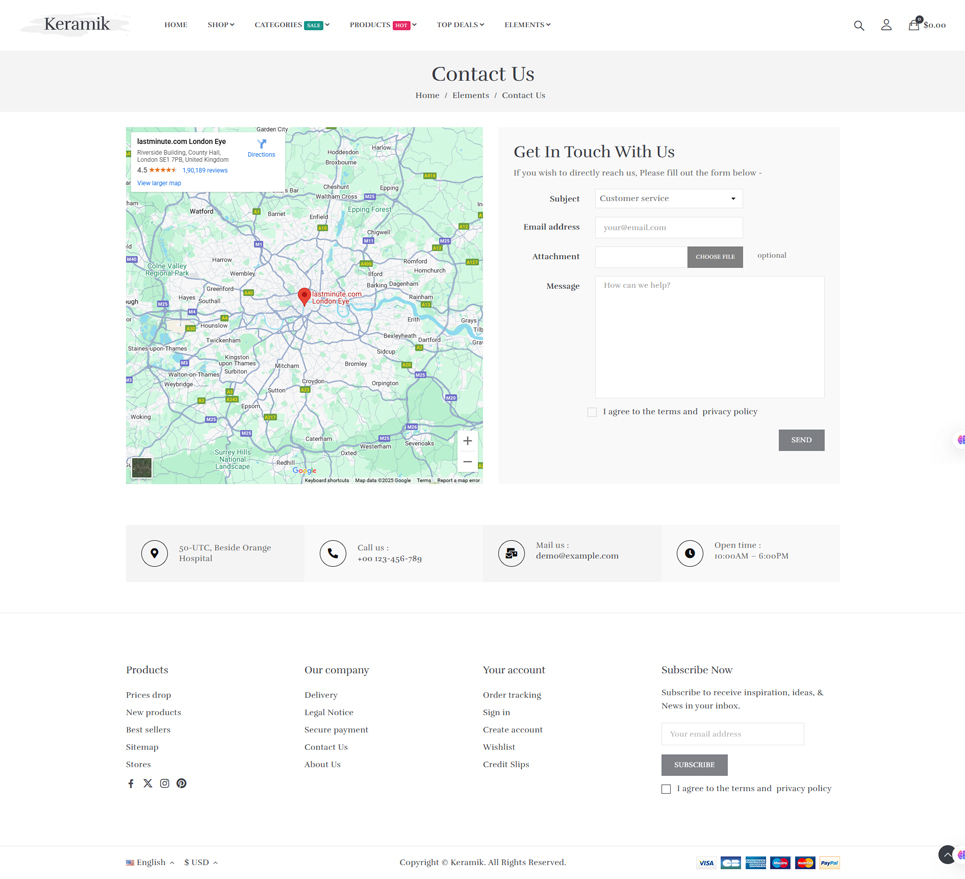Image resolution: width=965 pixels, height=879 pixels.
Task: Open the X (Twitter) social icon
Action: [148, 784]
